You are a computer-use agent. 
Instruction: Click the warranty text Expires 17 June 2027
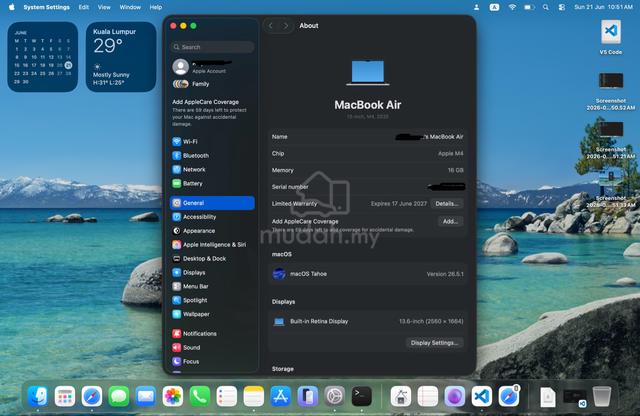point(399,203)
